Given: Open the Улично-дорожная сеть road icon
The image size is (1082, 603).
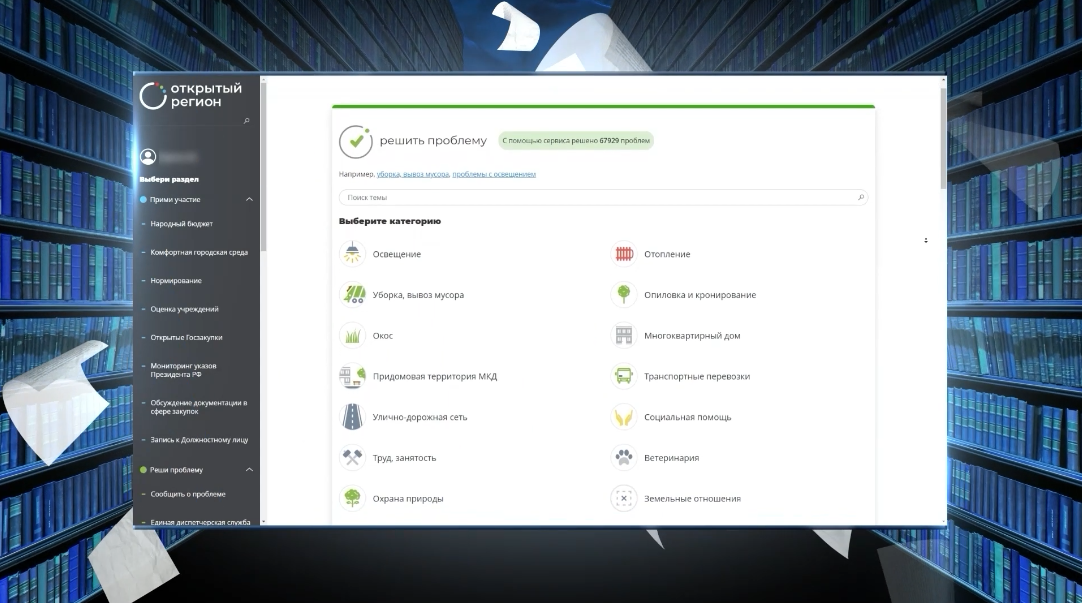Looking at the screenshot, I should coord(351,417).
